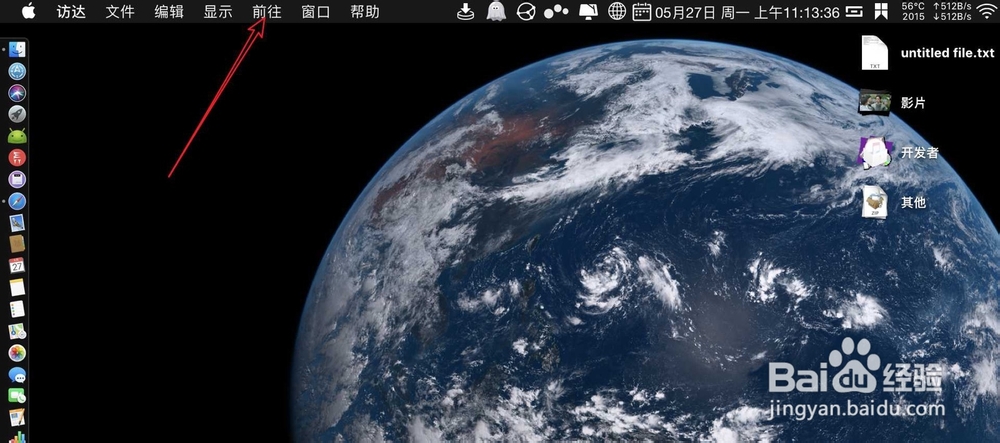The image size is (1000, 443).
Task: Open the 前往 menu
Action: coord(267,11)
